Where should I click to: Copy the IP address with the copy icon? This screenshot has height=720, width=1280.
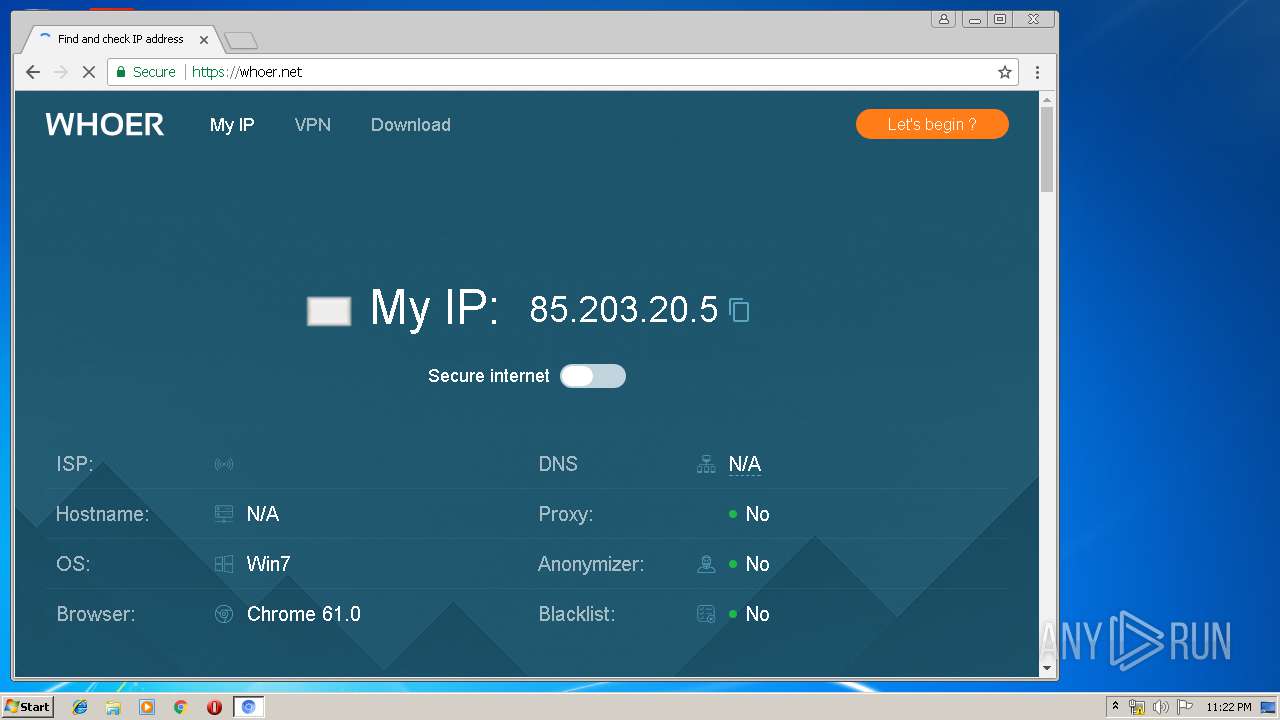[x=739, y=310]
